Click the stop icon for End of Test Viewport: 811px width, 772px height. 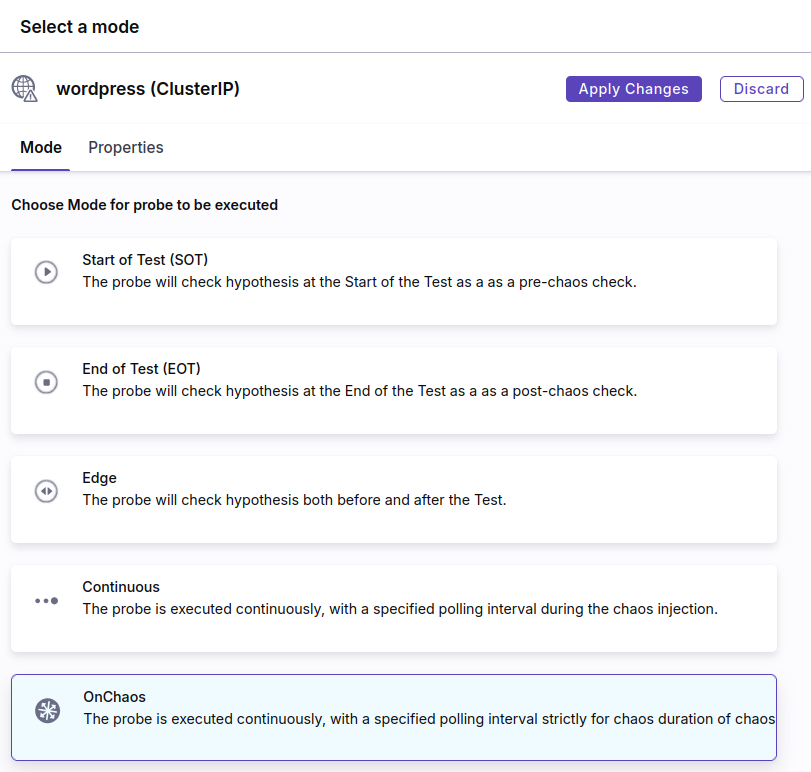[x=46, y=381]
